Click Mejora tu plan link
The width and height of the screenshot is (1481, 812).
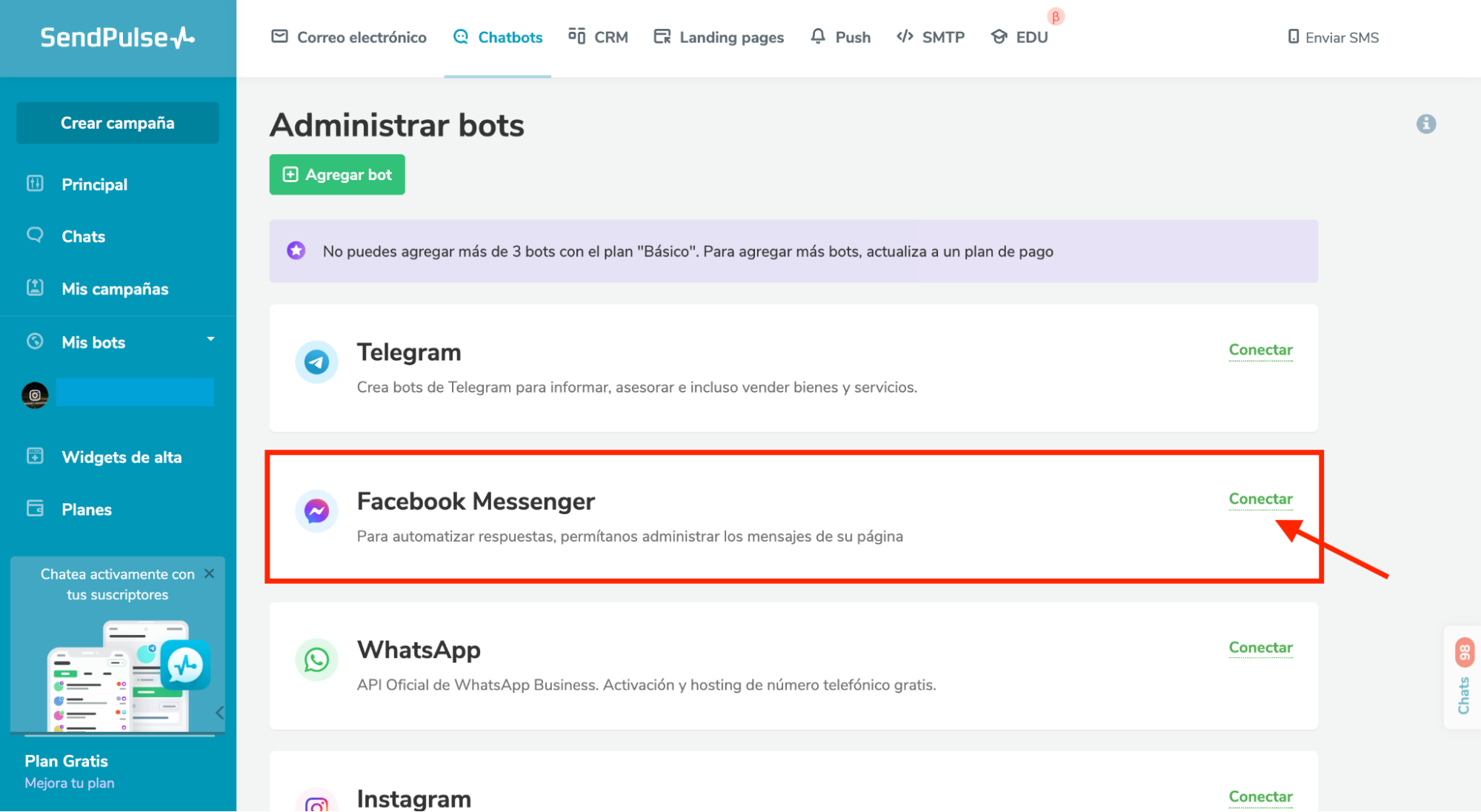70,783
